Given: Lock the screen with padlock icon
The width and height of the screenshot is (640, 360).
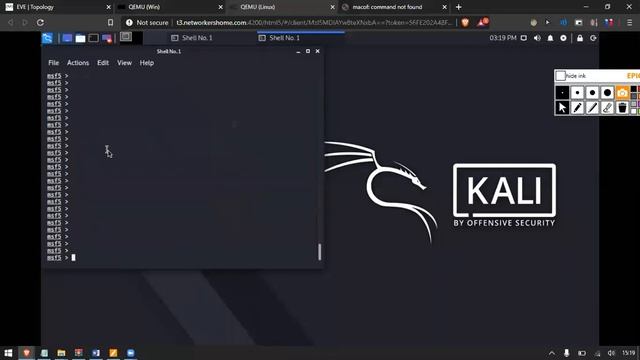Looking at the screenshot, I should (580, 38).
